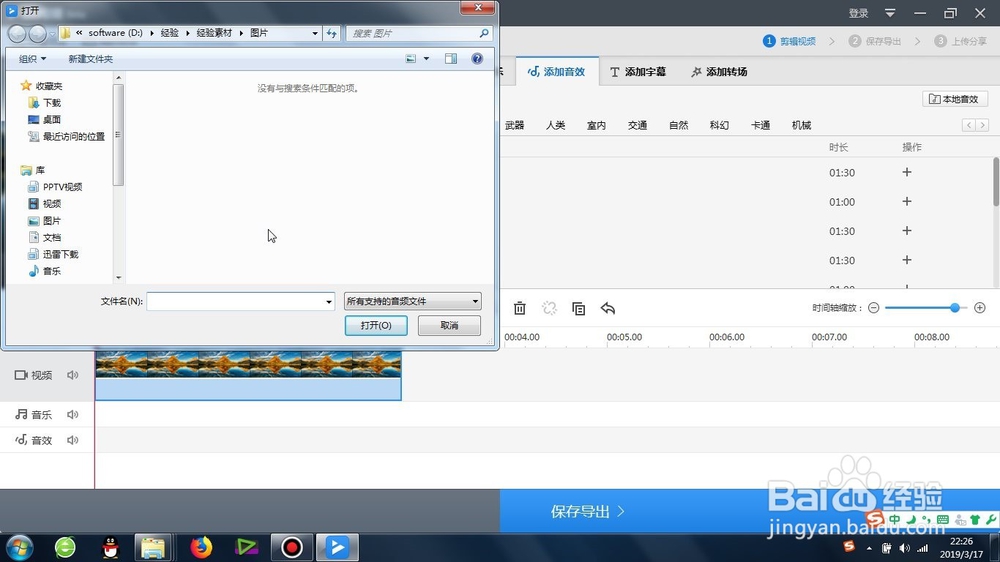Click the copy clip icon in the timeline toolbar
Screen dimensions: 1000x562
pyautogui.click(x=578, y=308)
